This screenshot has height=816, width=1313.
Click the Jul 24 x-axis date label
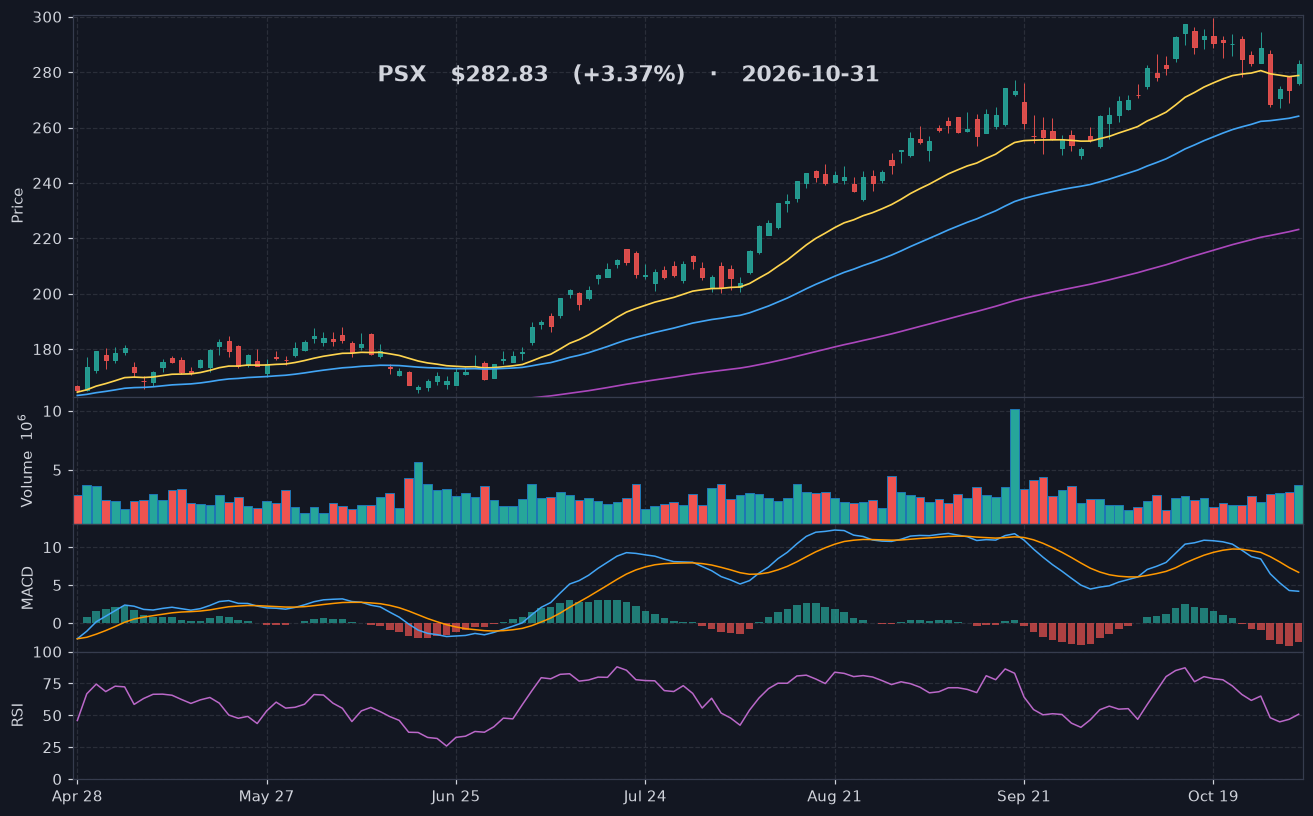pos(645,797)
